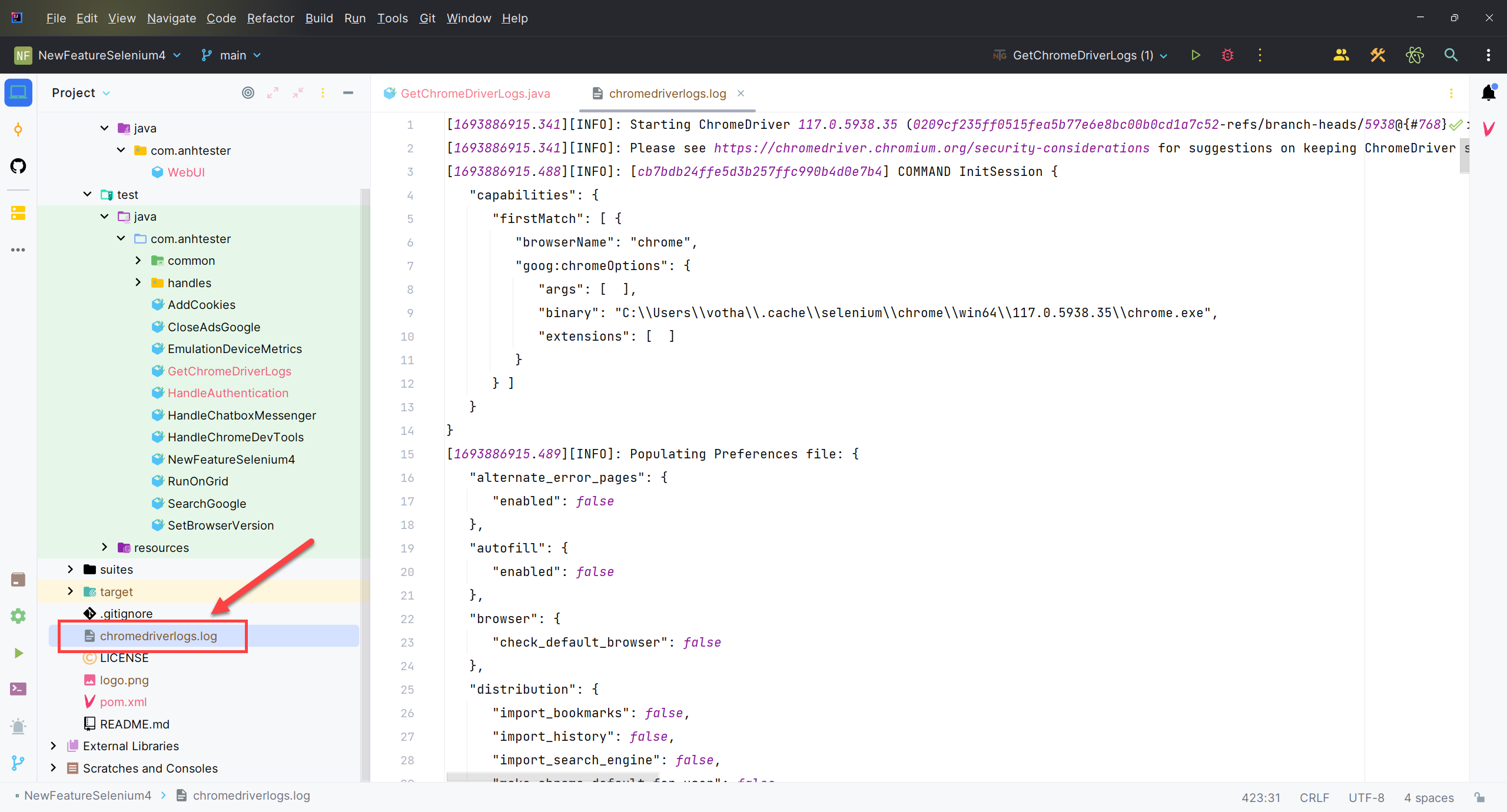1507x812 pixels.
Task: Open Notifications bell icon
Action: click(x=1489, y=93)
